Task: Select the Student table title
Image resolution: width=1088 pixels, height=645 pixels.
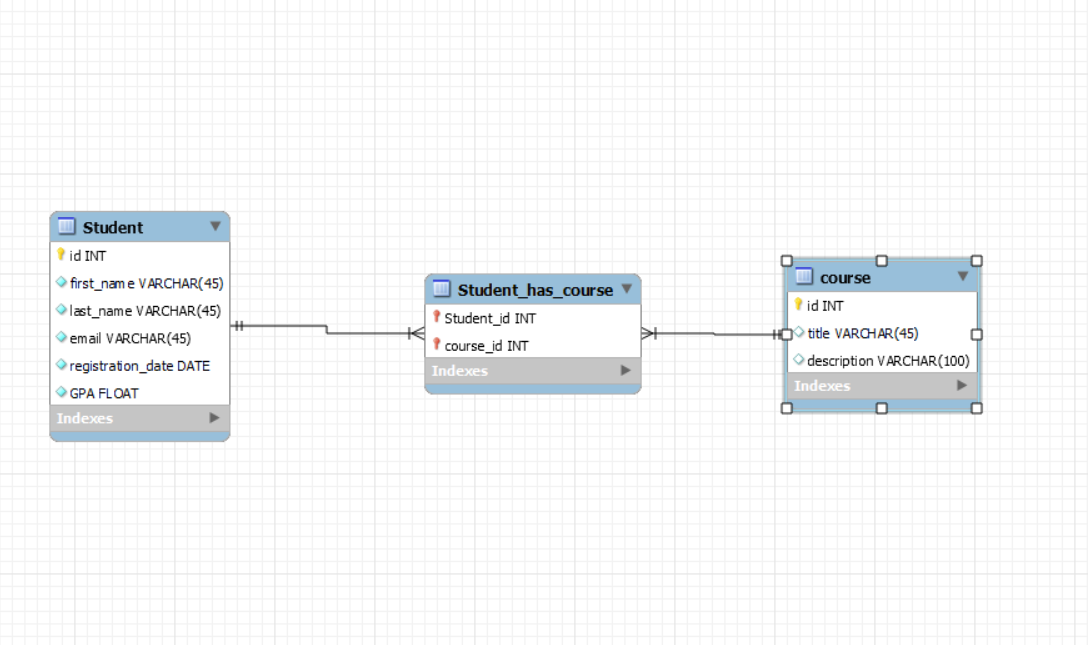Action: coord(110,226)
